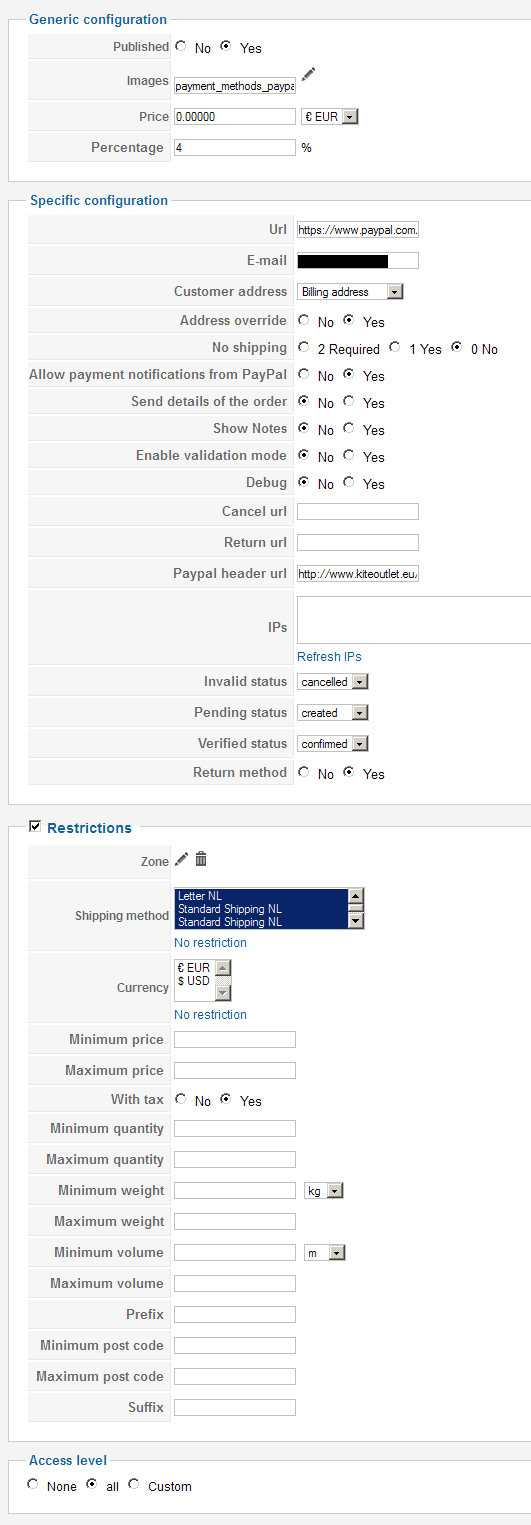Uncheck the Restrictions checkbox
Viewport: 531px width, 1525px height.
pyautogui.click(x=35, y=827)
